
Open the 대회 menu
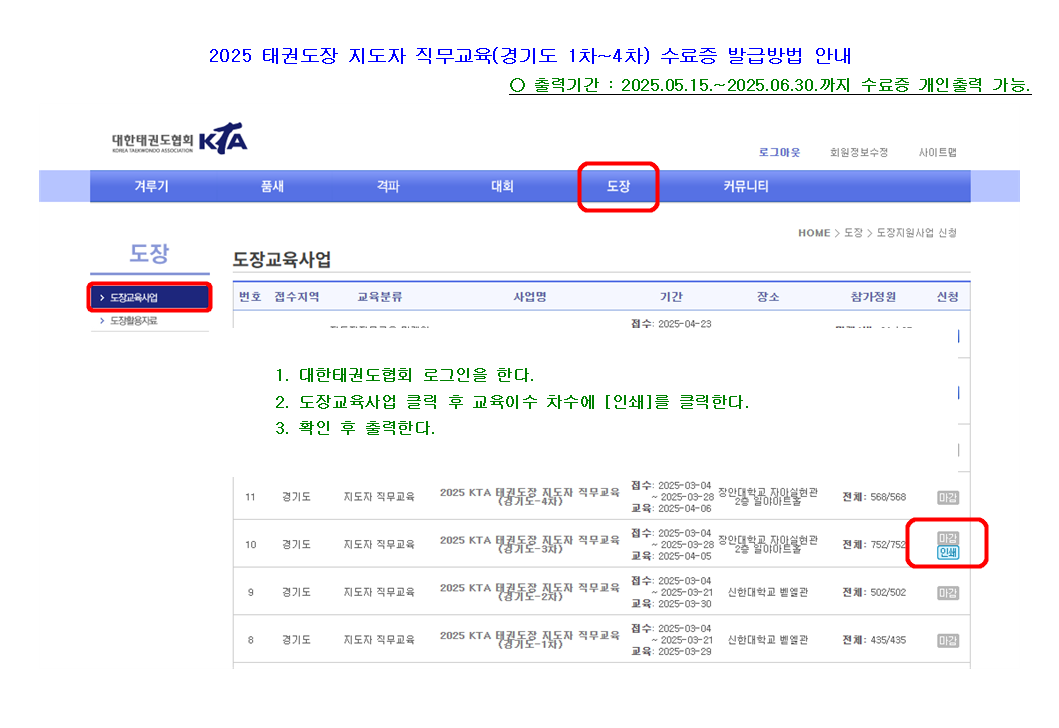[502, 186]
